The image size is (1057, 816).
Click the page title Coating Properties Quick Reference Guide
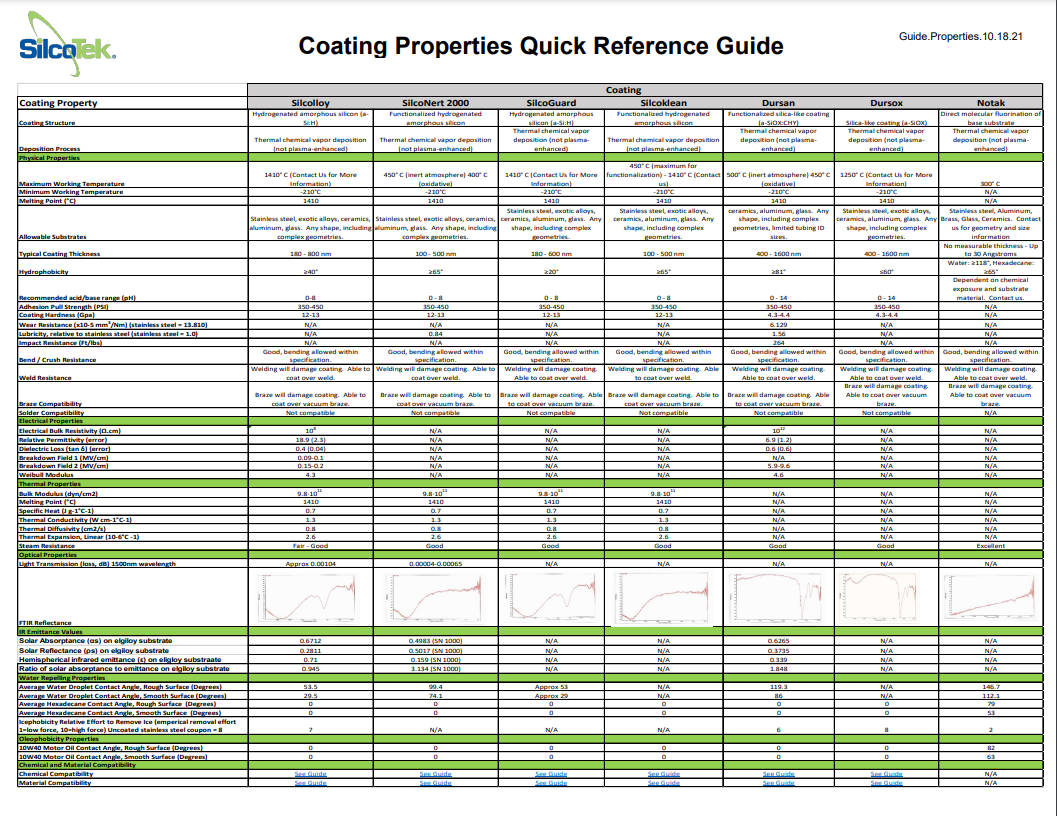pyautogui.click(x=541, y=46)
